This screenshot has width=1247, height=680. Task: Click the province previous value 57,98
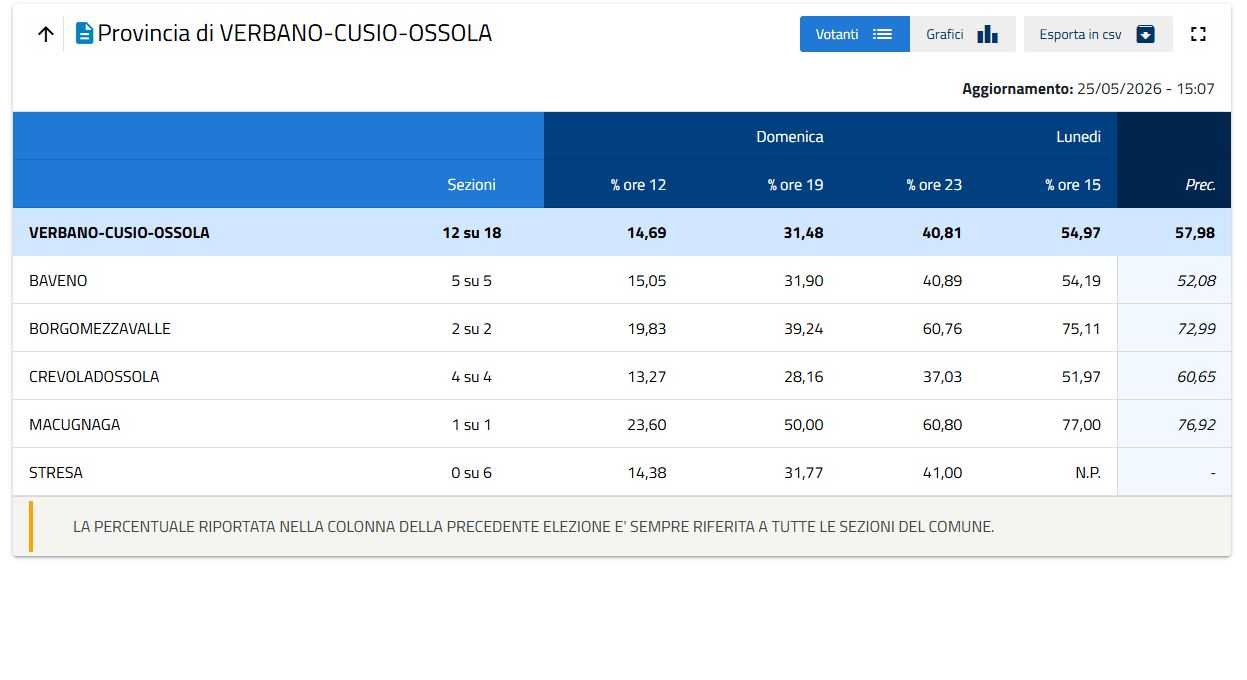(1195, 233)
